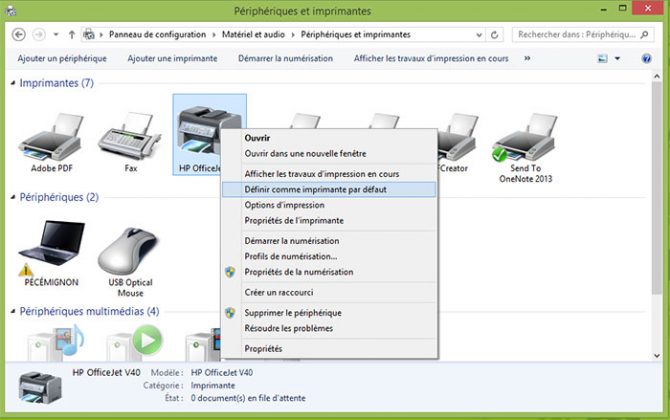This screenshot has height=420, width=670.
Task: Choose Supprimer le périphérique
Action: 329,313
